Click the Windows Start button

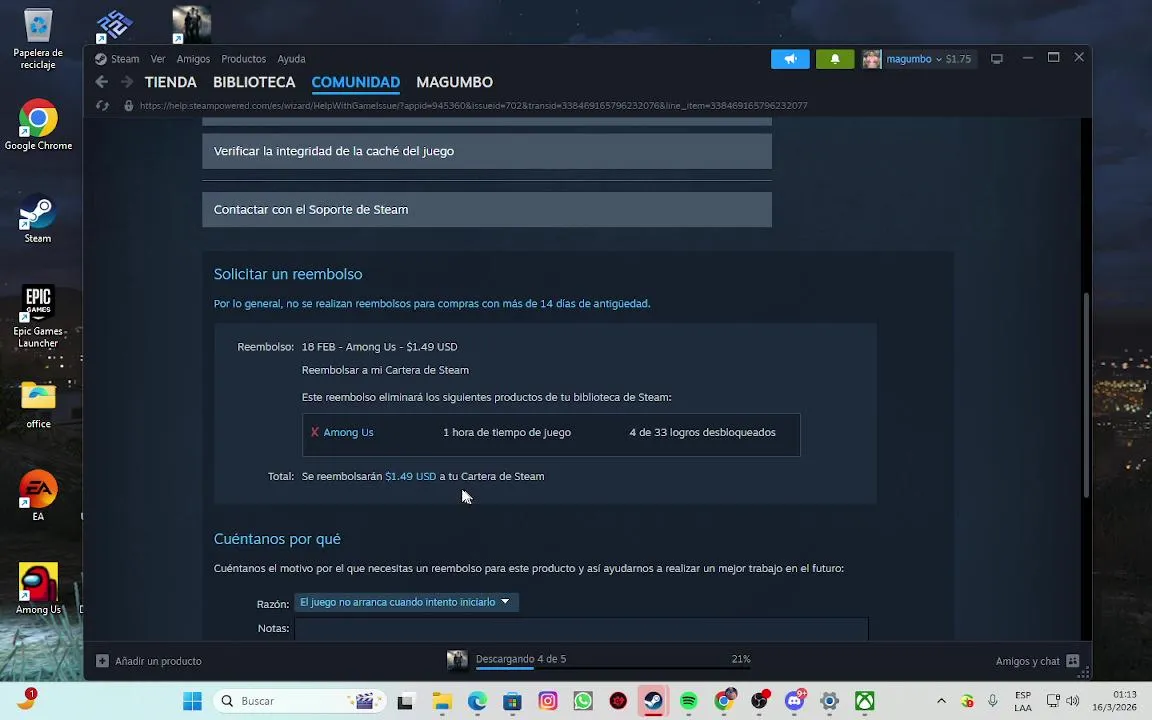tap(192, 701)
